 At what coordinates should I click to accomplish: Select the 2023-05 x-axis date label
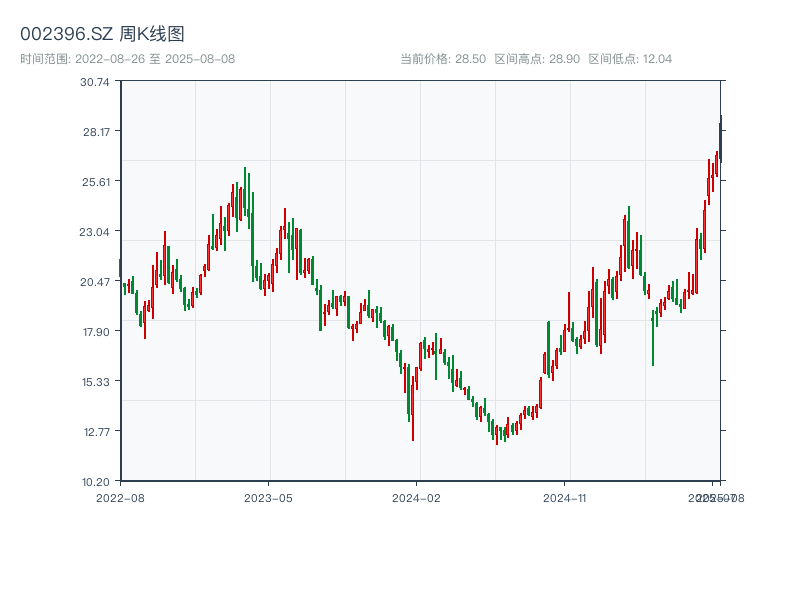[268, 497]
